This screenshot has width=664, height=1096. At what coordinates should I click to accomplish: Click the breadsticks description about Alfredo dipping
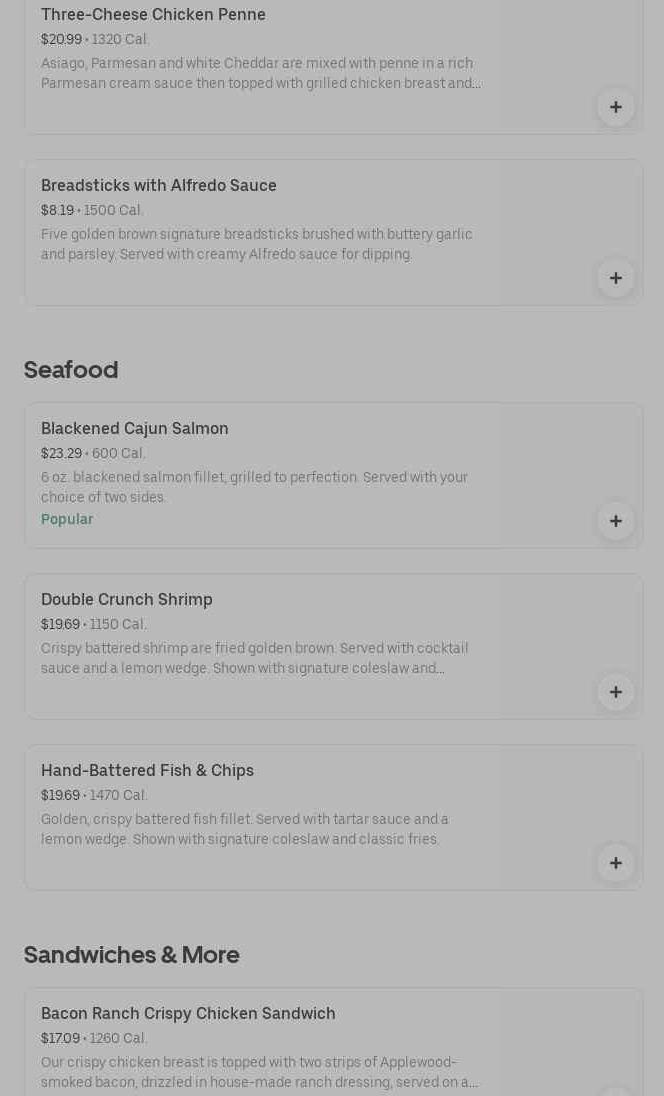coord(257,244)
